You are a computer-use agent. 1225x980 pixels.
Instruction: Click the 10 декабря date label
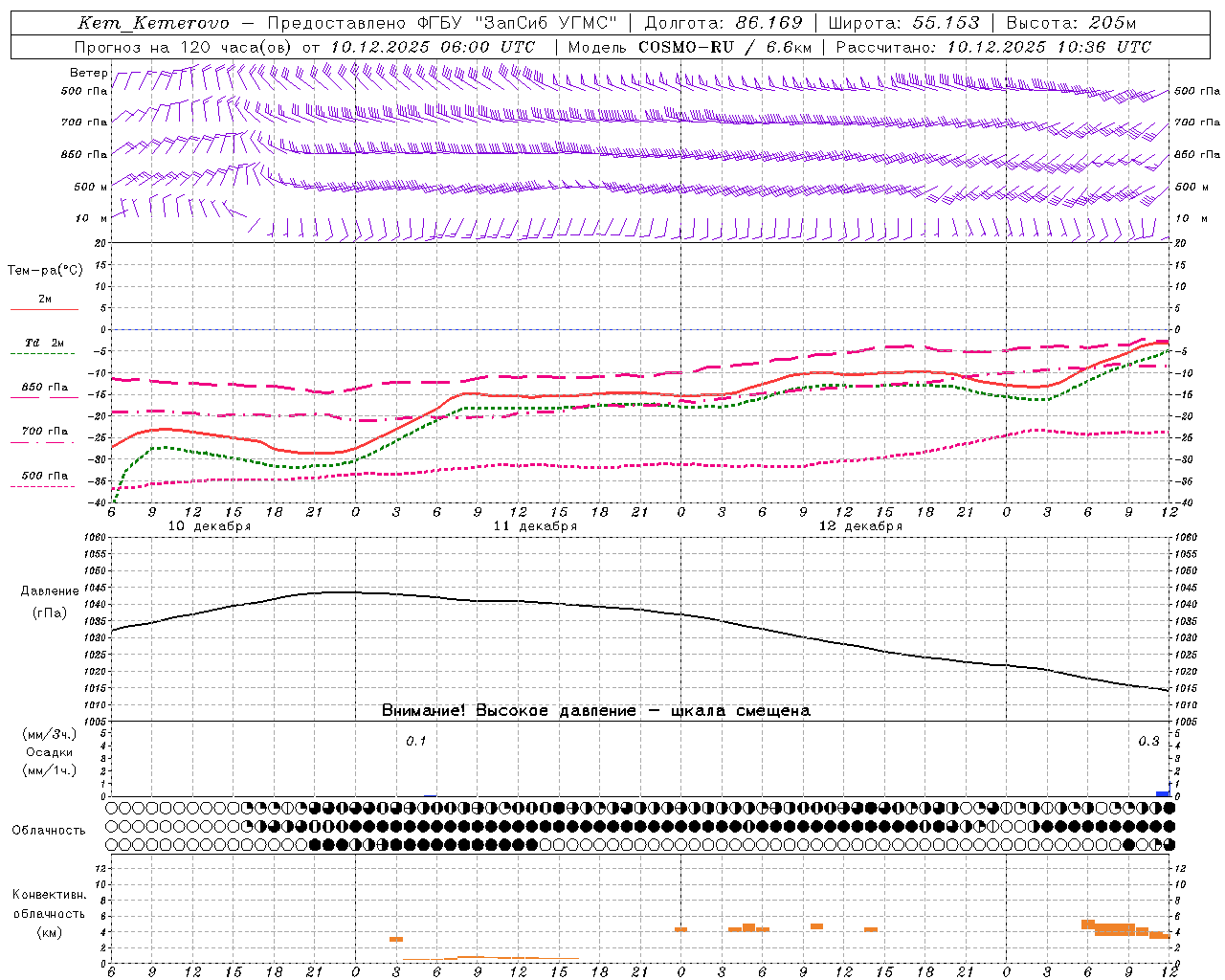coord(210,526)
